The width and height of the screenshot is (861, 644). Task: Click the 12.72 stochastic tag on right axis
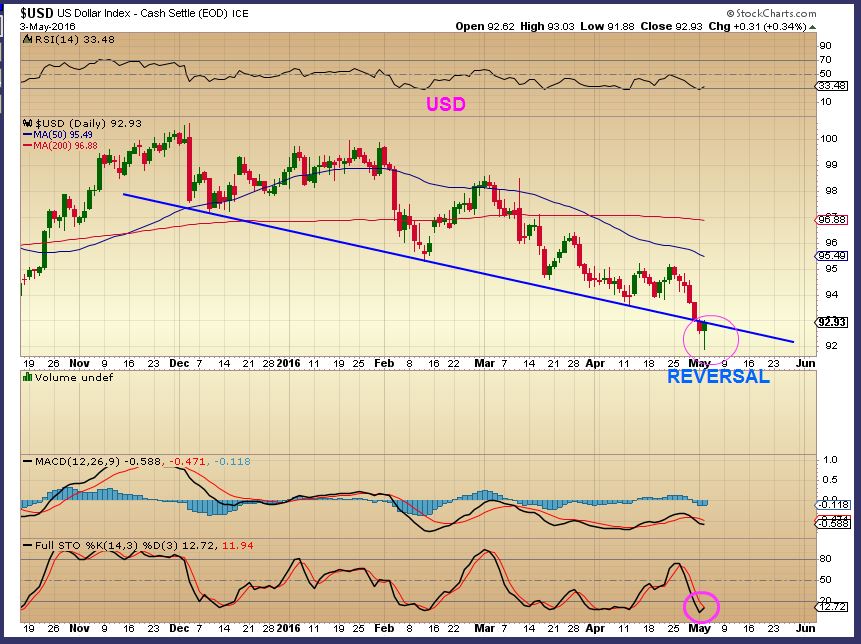[x=833, y=607]
